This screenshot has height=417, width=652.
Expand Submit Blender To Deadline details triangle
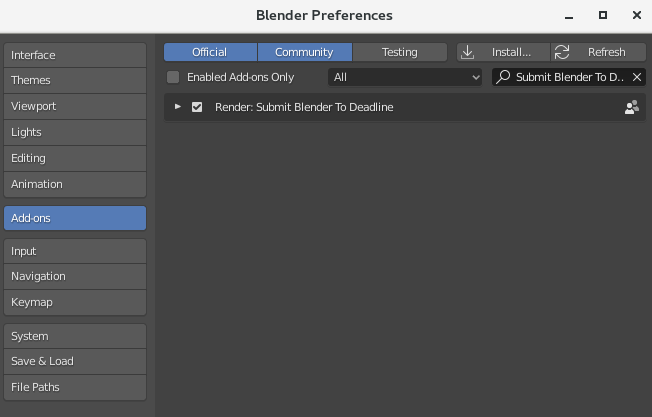(178, 107)
